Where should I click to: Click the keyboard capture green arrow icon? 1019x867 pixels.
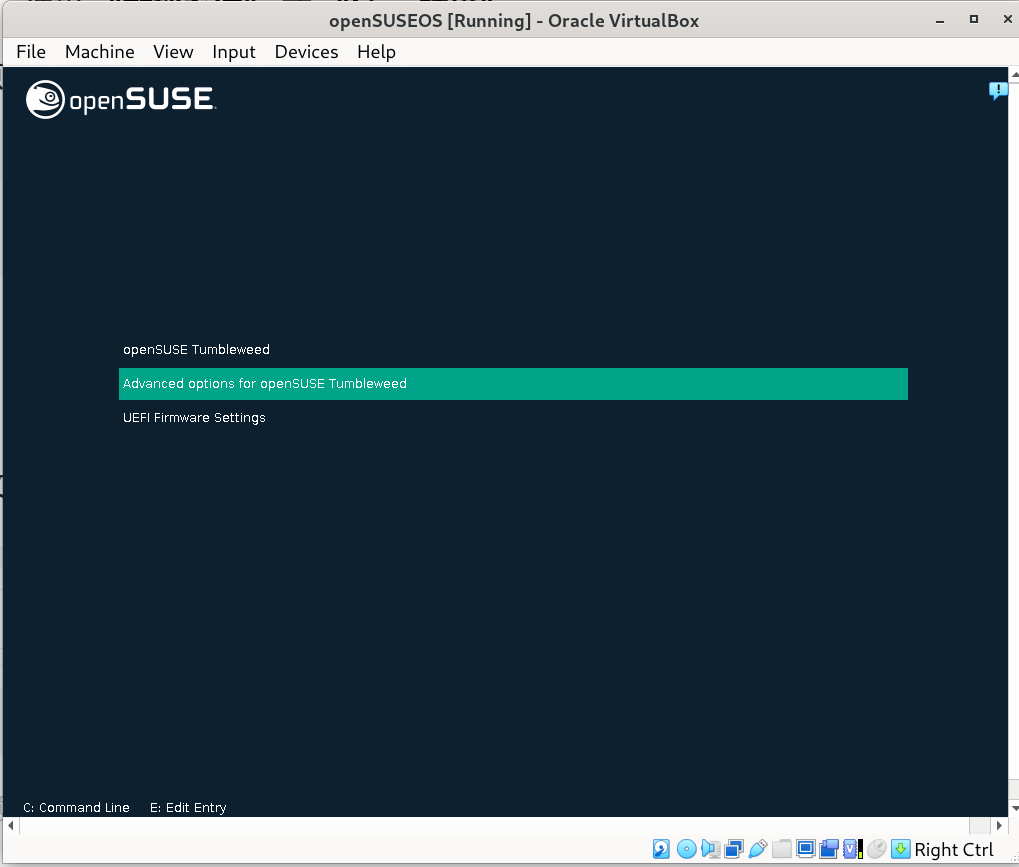(x=900, y=849)
